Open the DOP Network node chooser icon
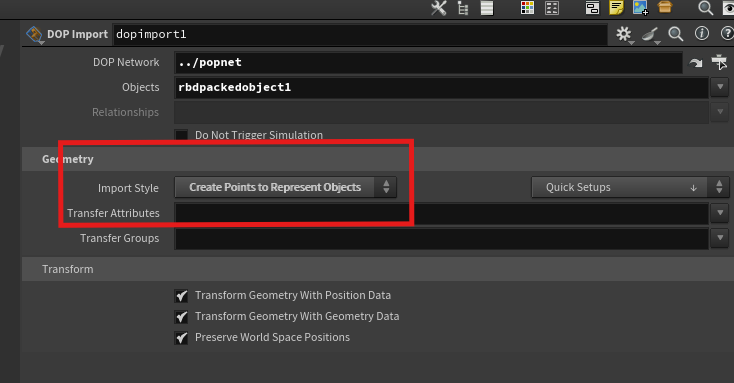This screenshot has height=383, width=734. coord(719,62)
